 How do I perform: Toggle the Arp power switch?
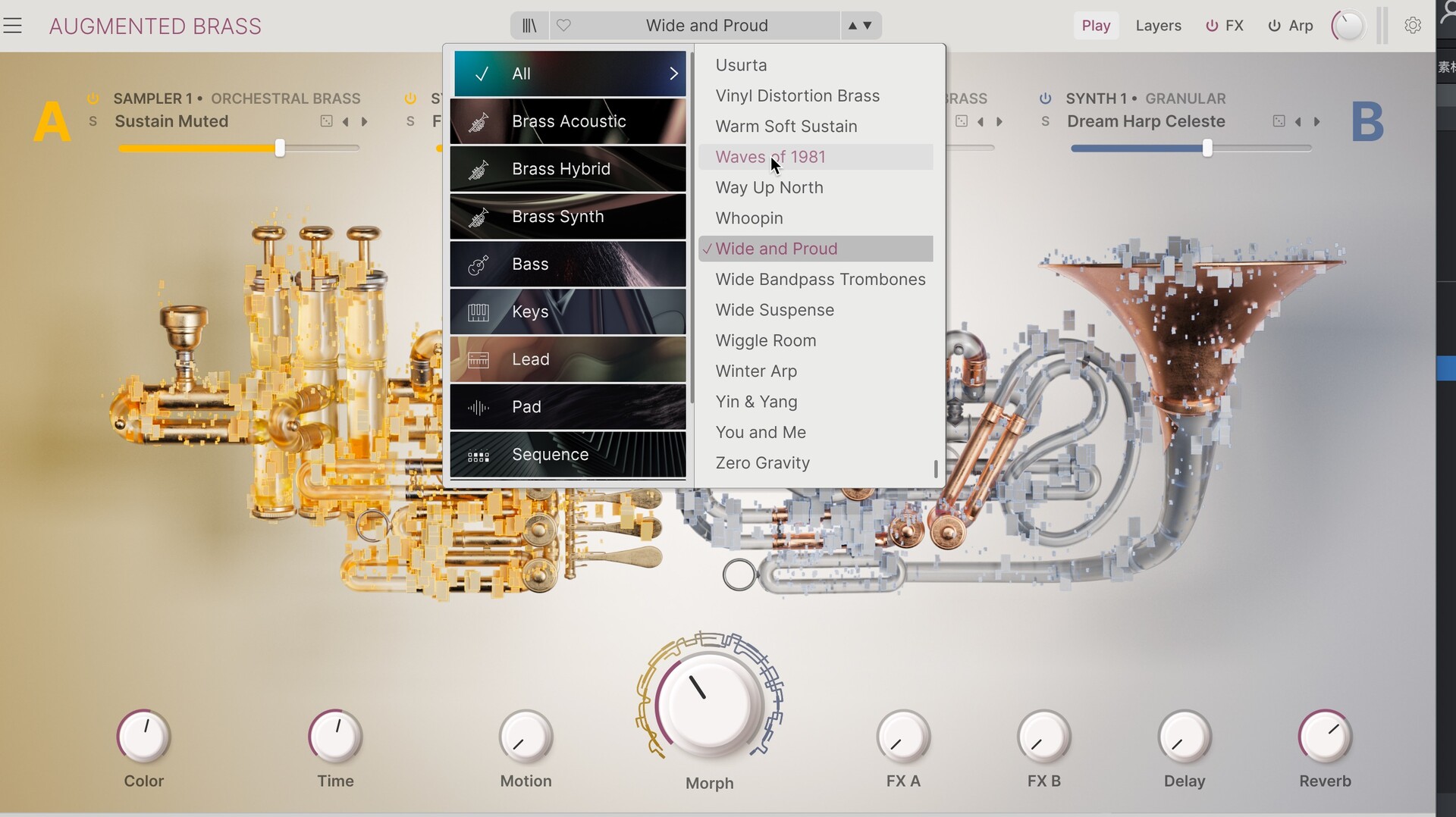coord(1274,26)
